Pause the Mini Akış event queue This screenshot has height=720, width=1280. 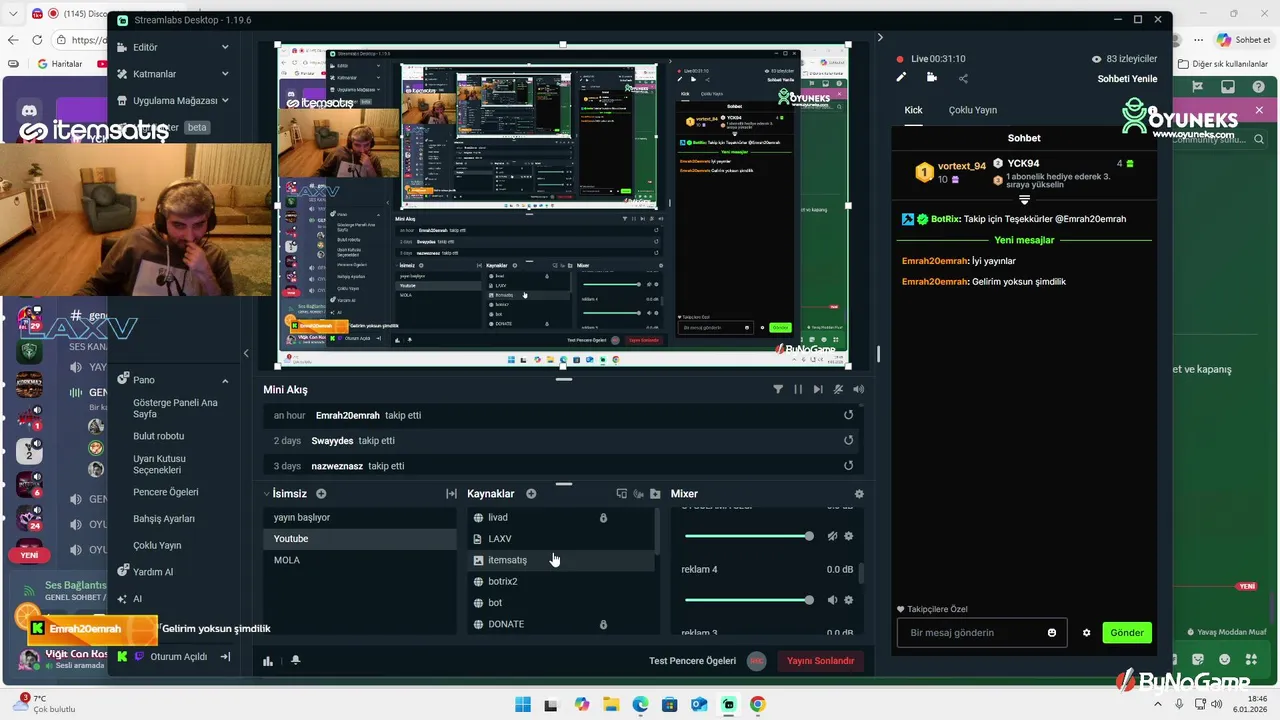798,390
